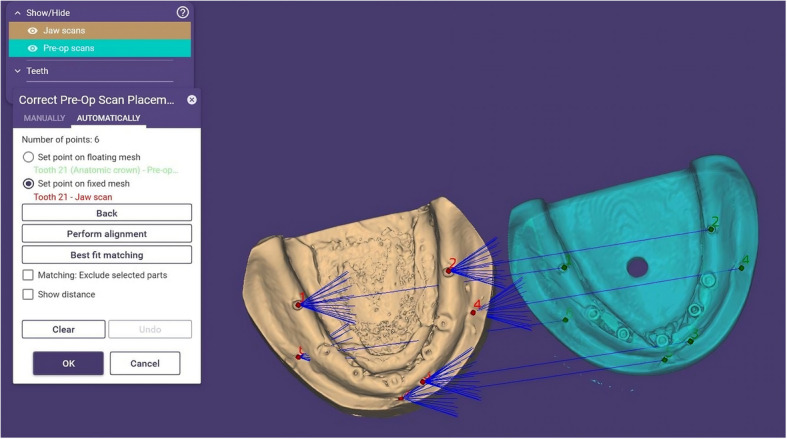787x439 pixels.
Task: Open the Show/Hide help question mark
Action: coord(183,13)
